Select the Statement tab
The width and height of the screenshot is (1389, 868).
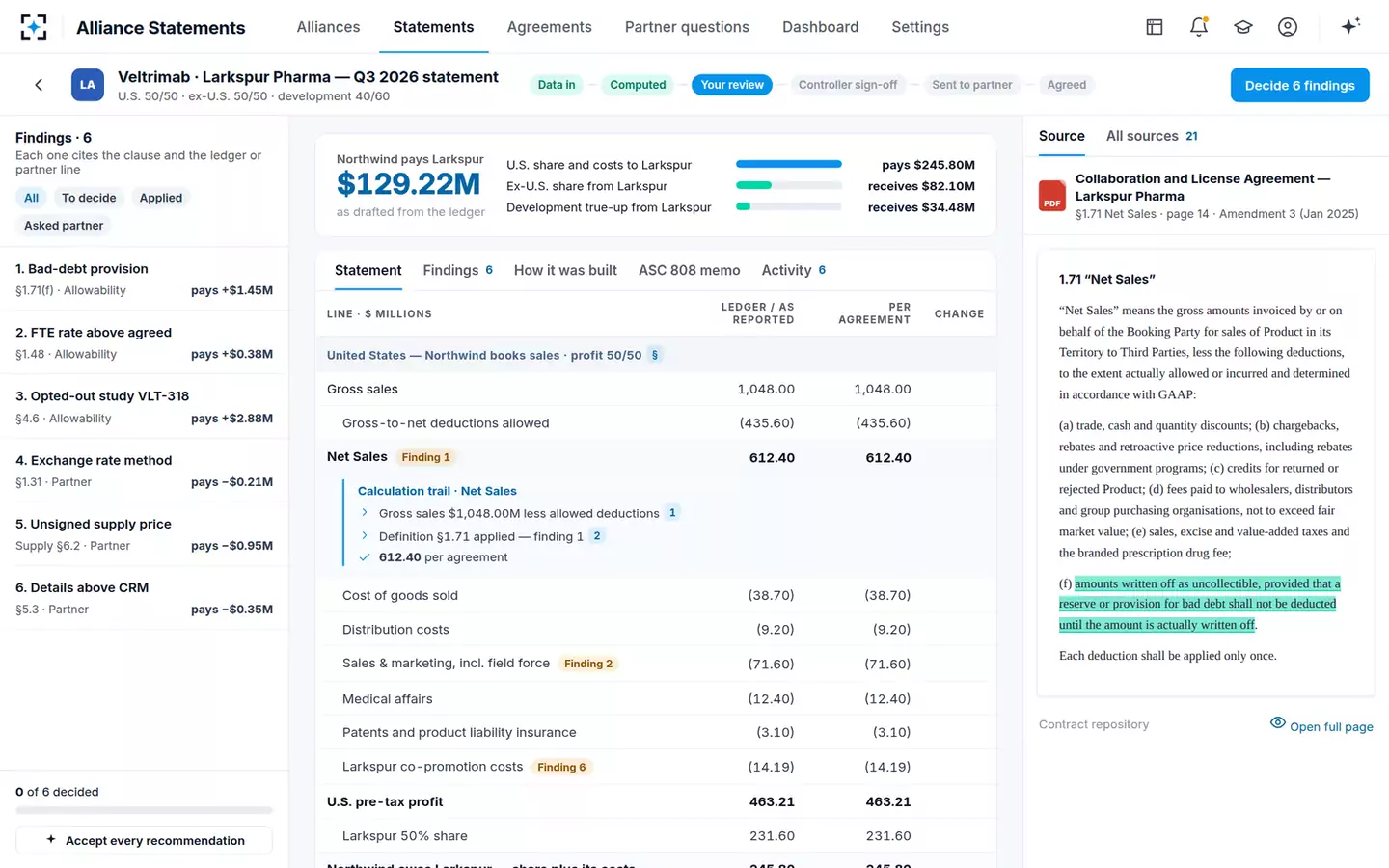[368, 271]
